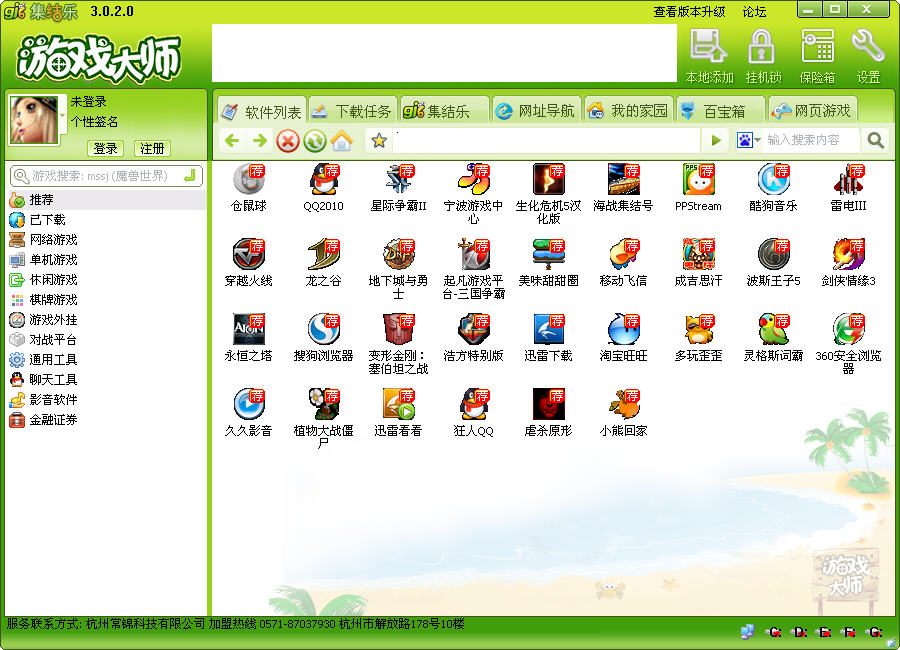Click the 注册 register button
This screenshot has height=650, width=900.
click(152, 149)
